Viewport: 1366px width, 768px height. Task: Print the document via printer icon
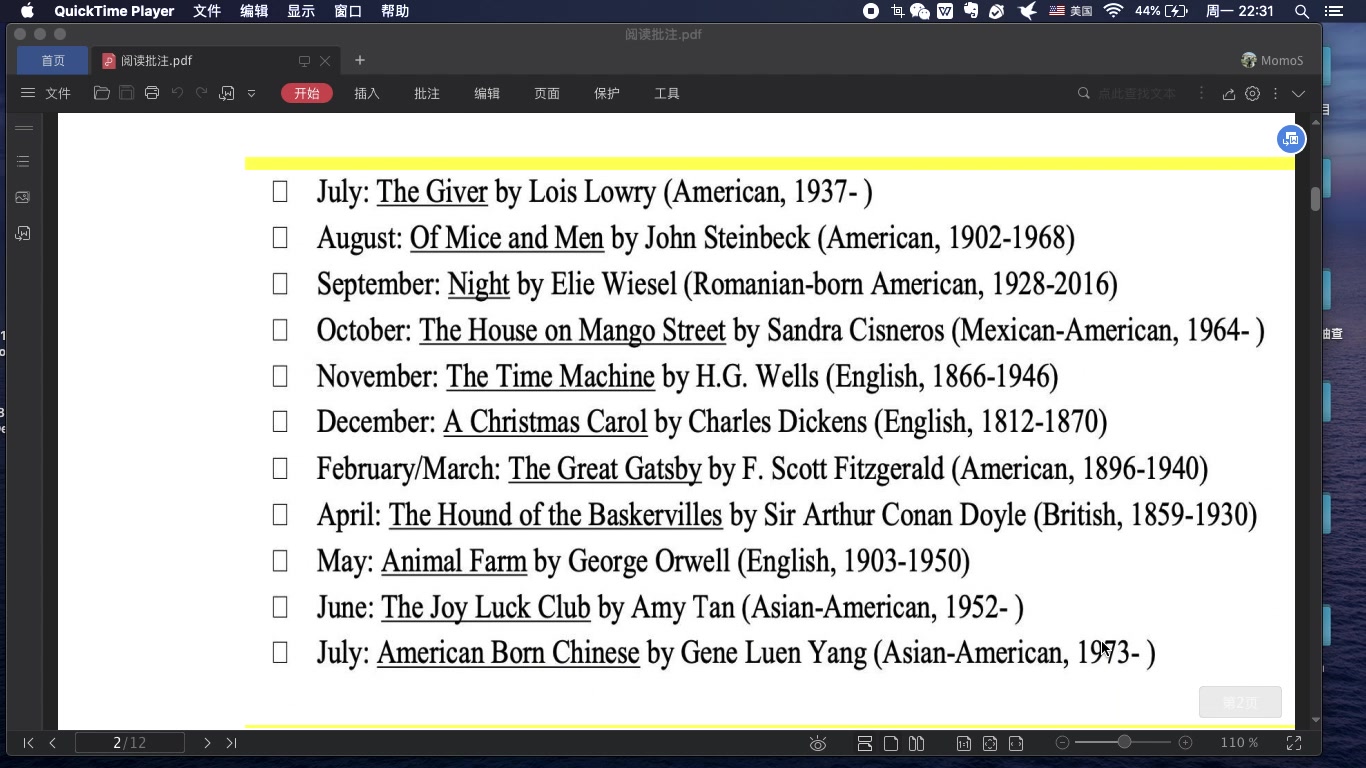pos(152,93)
